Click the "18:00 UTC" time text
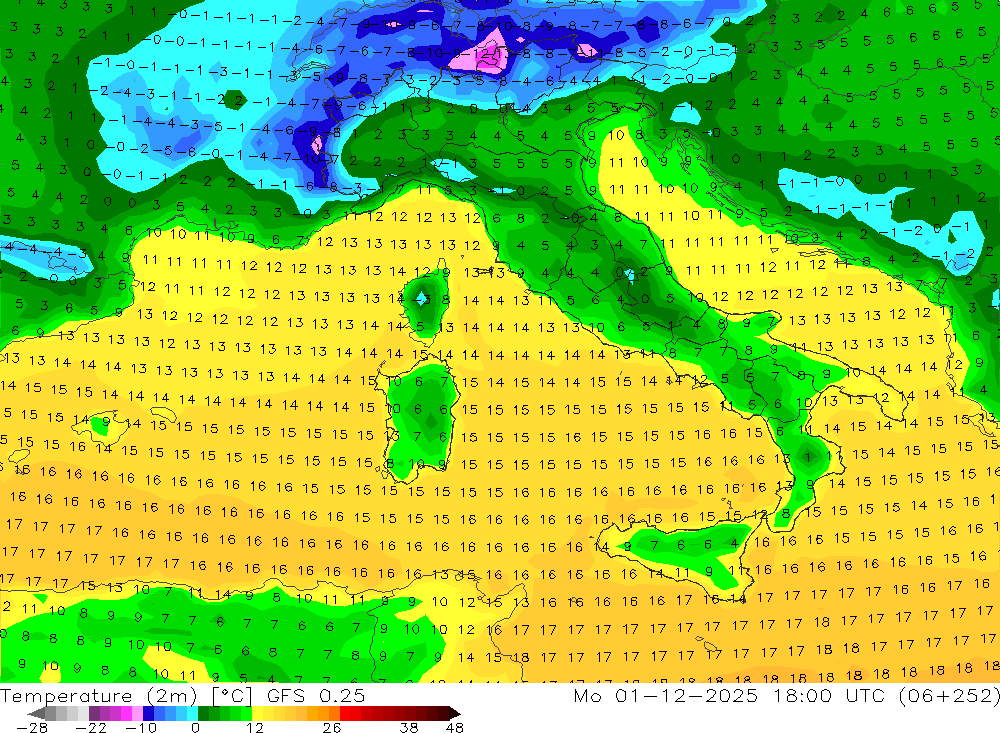This screenshot has width=1000, height=733. 830,695
